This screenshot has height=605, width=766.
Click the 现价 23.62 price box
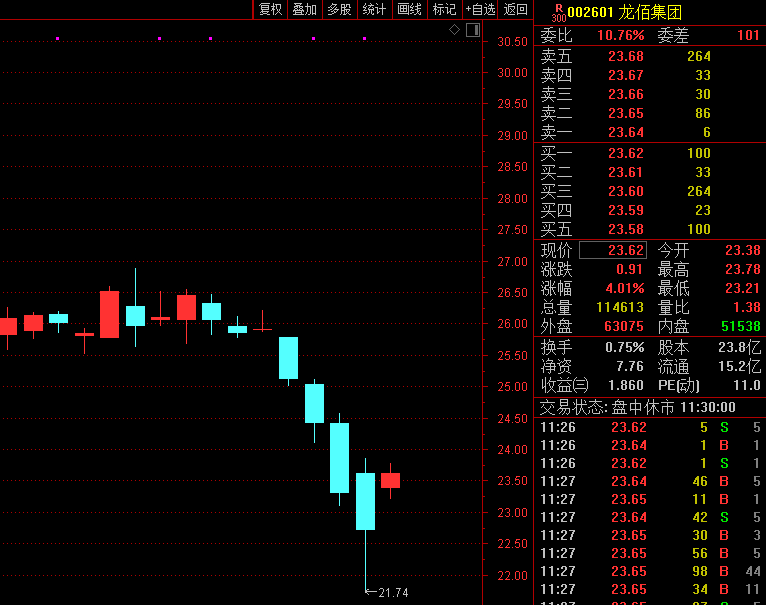[x=613, y=250]
